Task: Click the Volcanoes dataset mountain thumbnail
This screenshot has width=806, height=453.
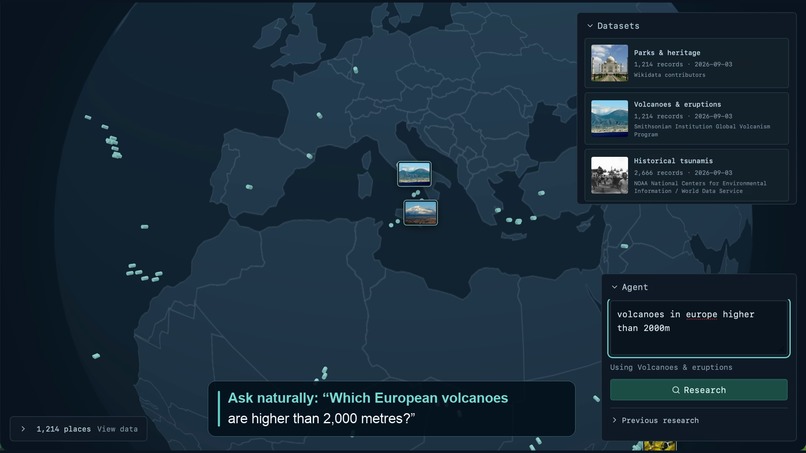Action: pyautogui.click(x=609, y=118)
